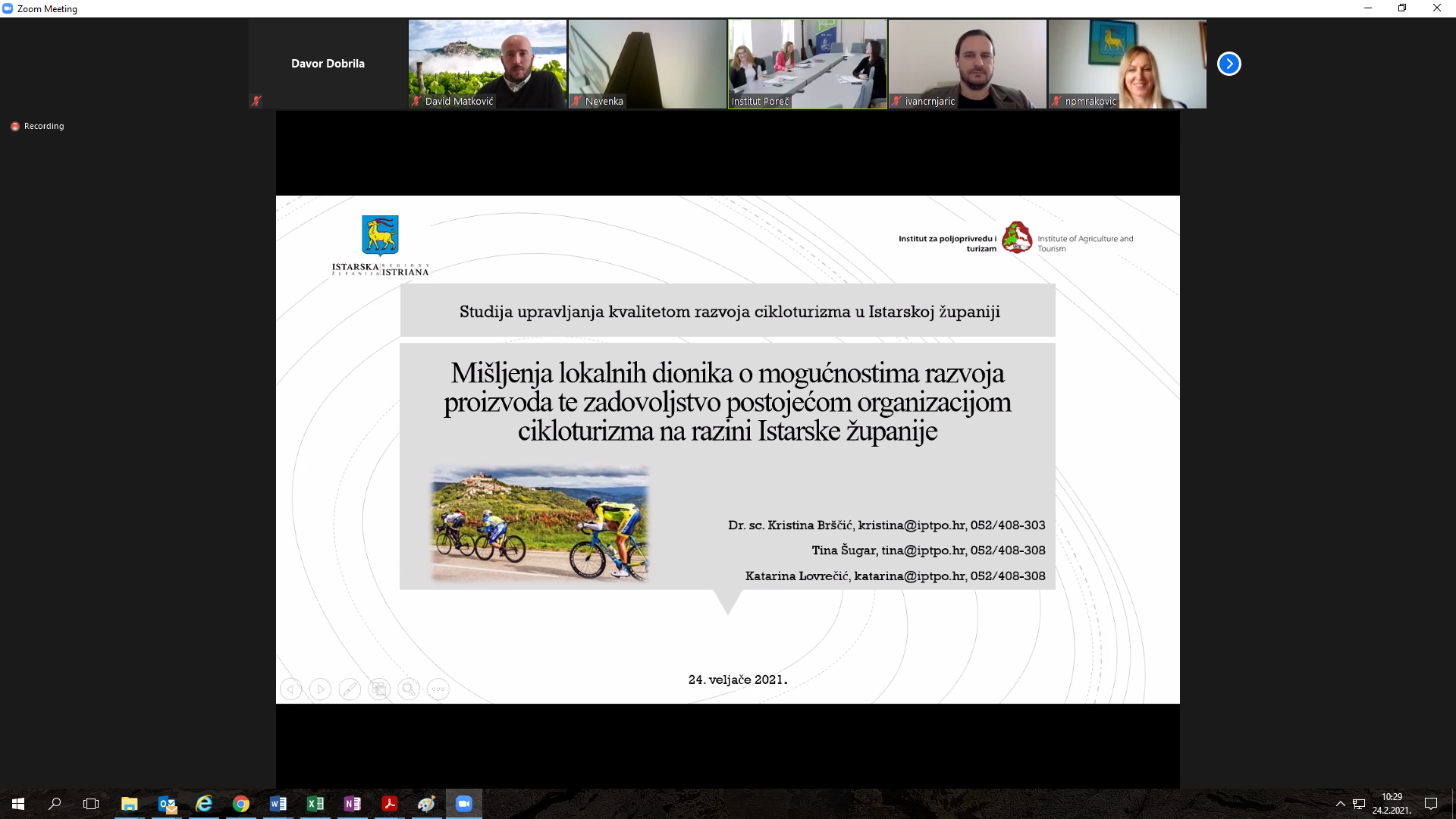Click the slide date '24. veljače 2021.'

(x=738, y=679)
